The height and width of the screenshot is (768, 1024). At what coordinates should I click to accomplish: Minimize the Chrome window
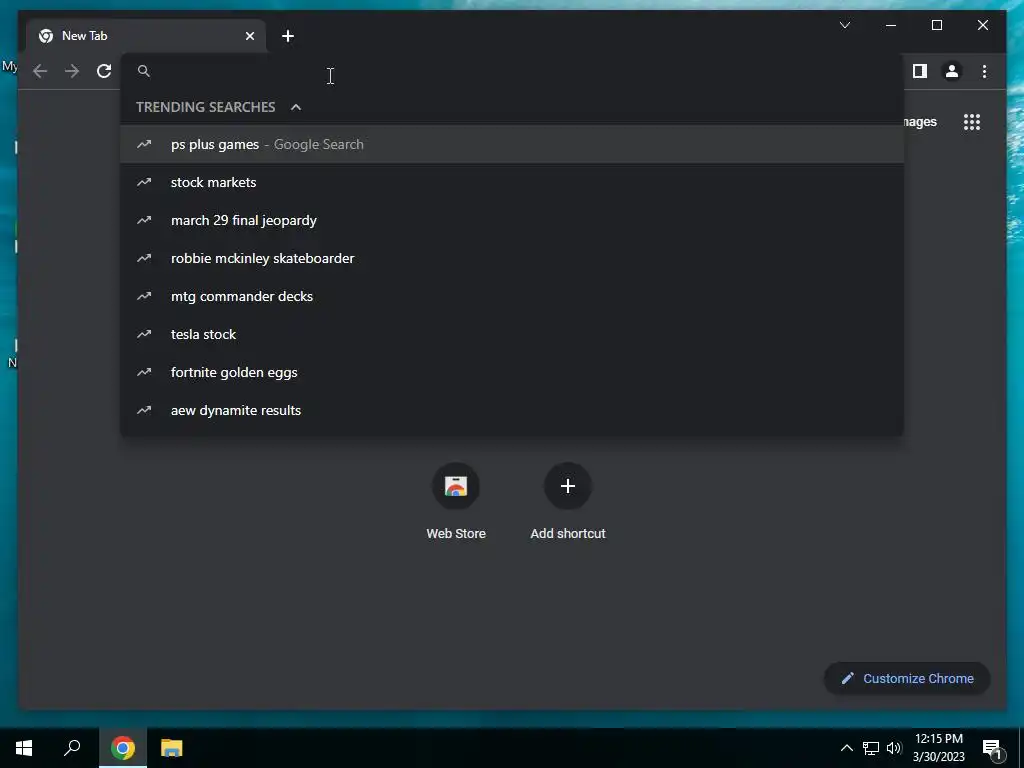coord(891,25)
